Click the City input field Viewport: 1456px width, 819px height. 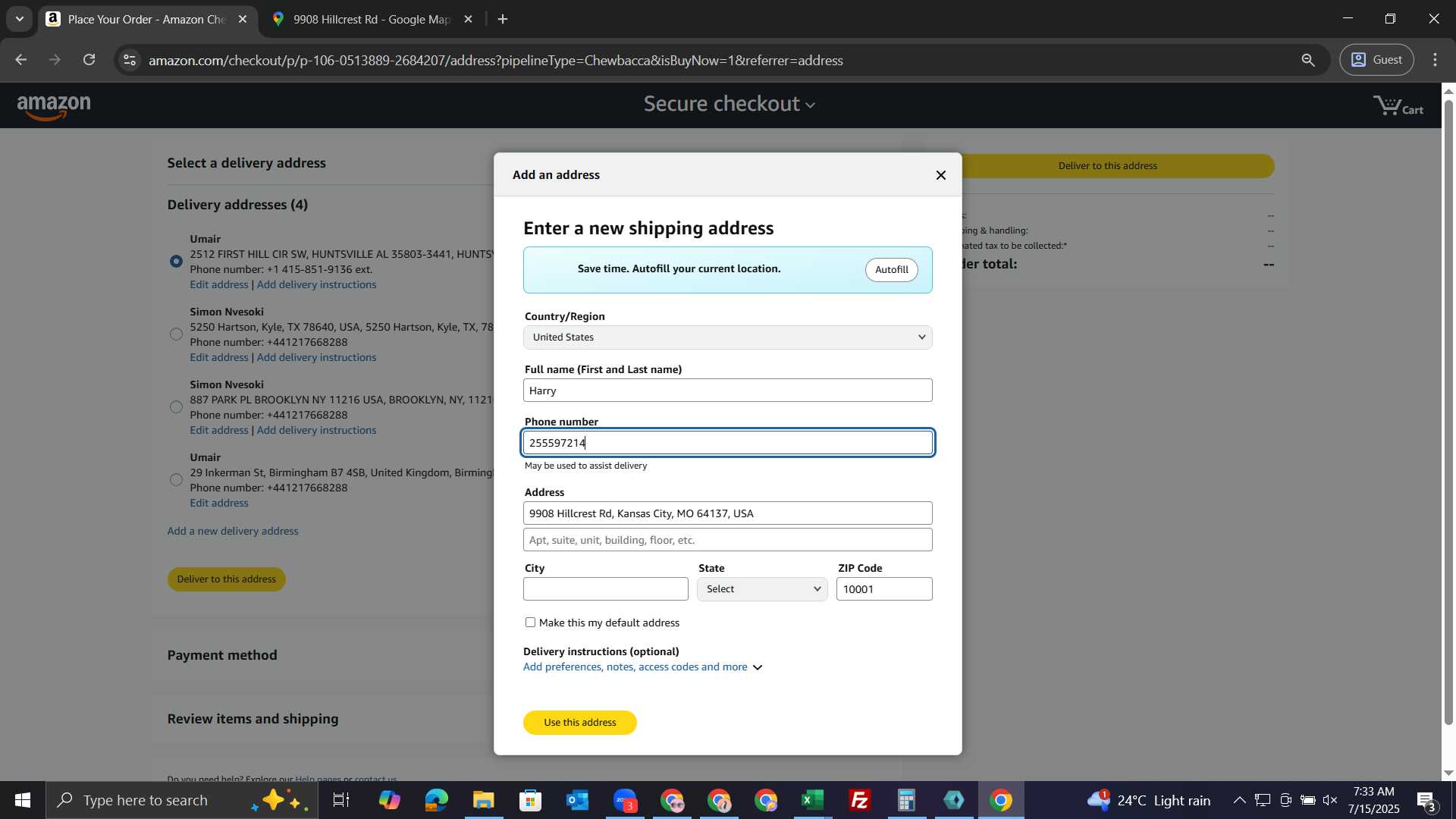tap(605, 589)
